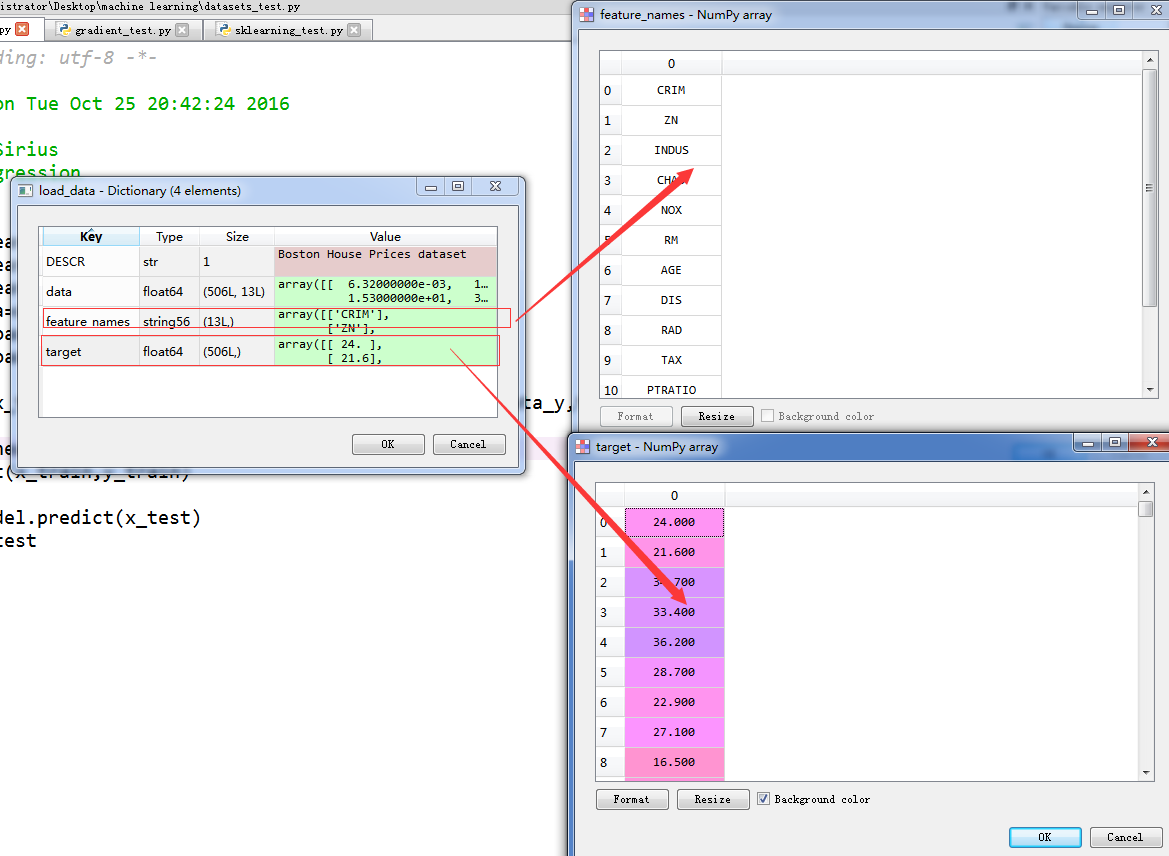Screen dimensions: 1169x856
Task: Click Python file icon on gradient_test.py tab
Action: click(x=65, y=30)
